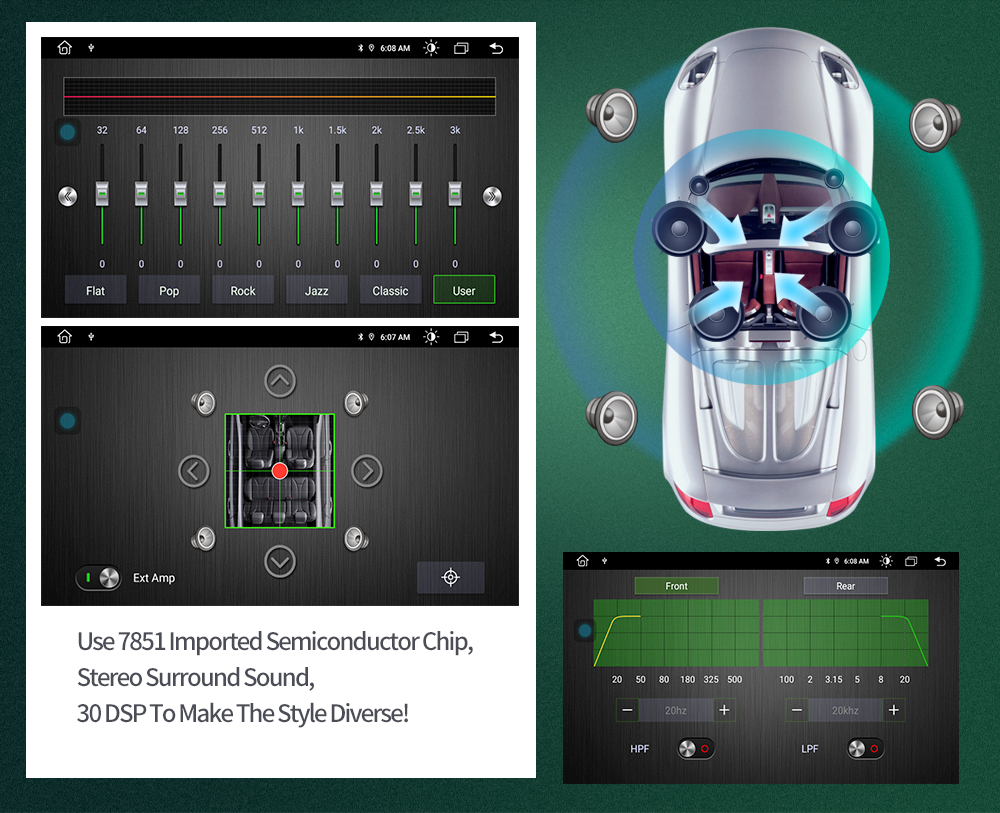The image size is (1000, 813).
Task: Click the 256 Hz equalizer slider
Action: (x=219, y=194)
